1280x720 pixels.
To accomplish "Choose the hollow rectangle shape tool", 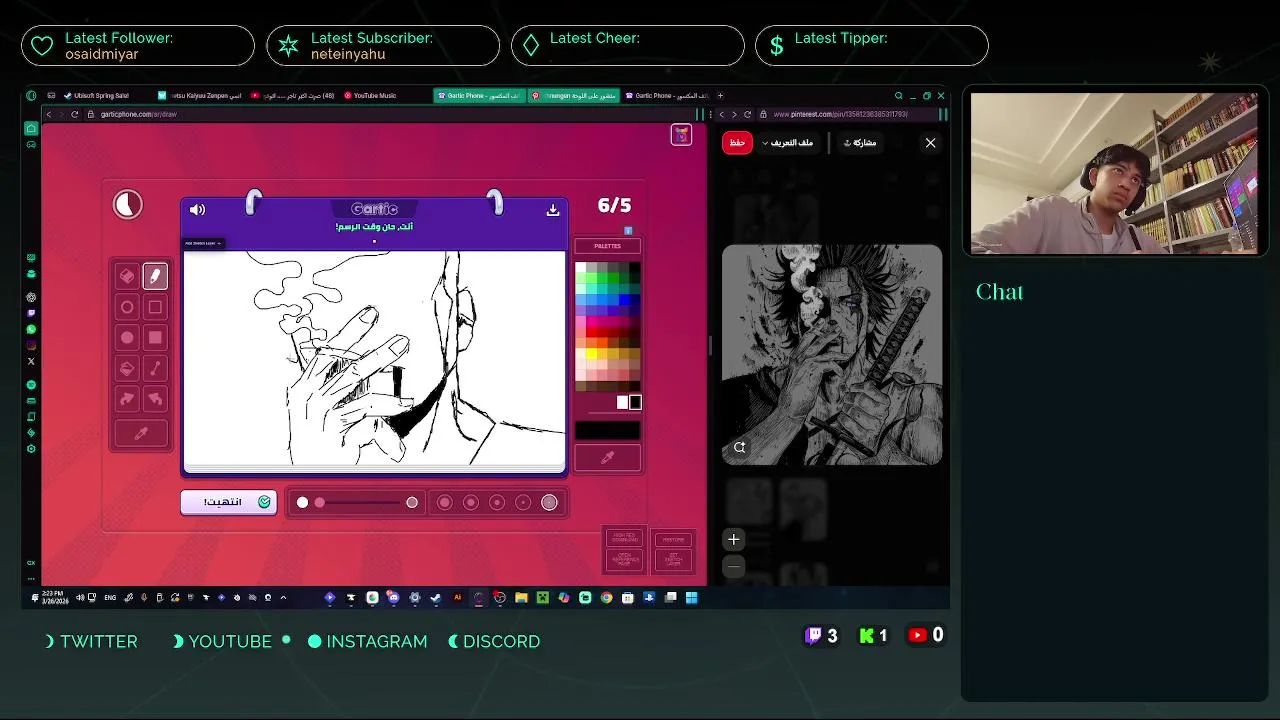I will pyautogui.click(x=155, y=307).
